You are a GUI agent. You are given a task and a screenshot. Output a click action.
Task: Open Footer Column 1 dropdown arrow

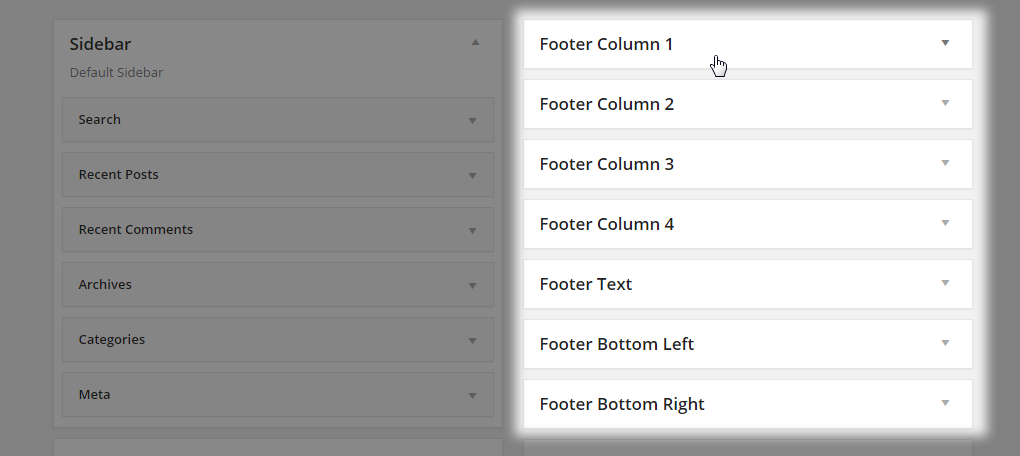coord(945,43)
